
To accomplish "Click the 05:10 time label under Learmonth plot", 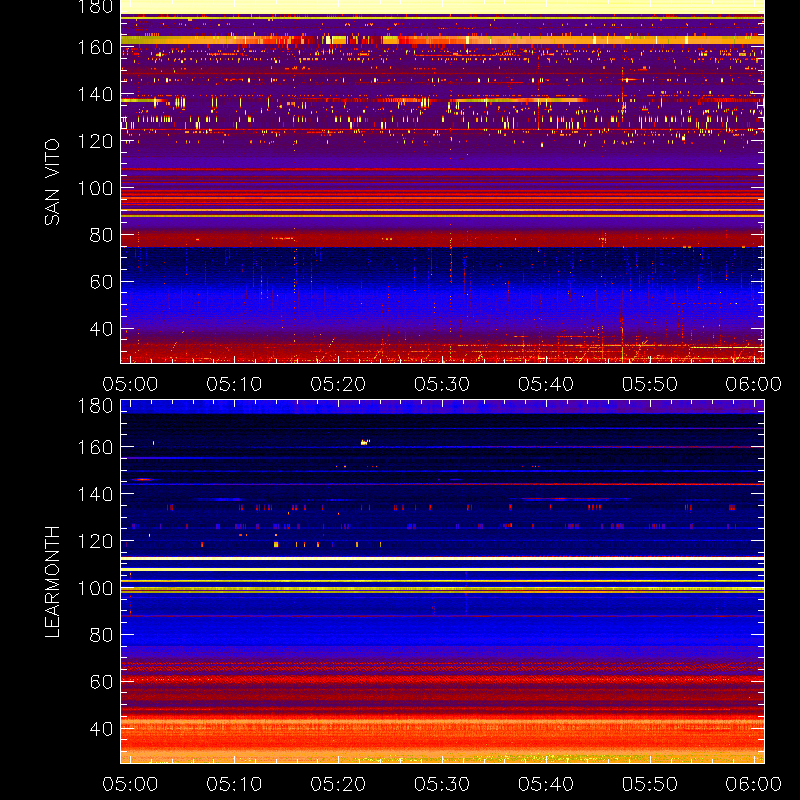I will pyautogui.click(x=234, y=784).
